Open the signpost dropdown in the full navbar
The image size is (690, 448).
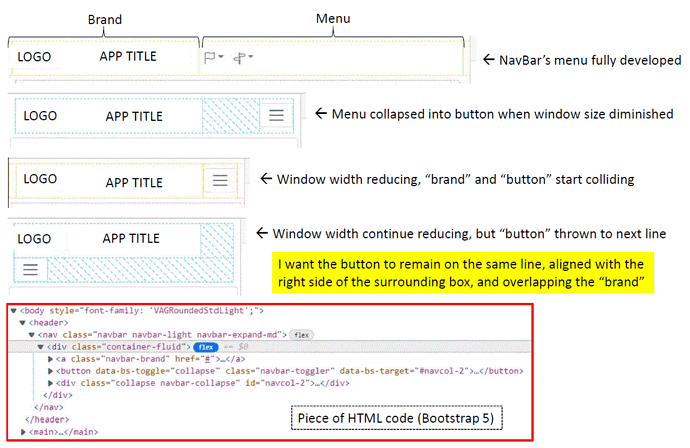(243, 57)
